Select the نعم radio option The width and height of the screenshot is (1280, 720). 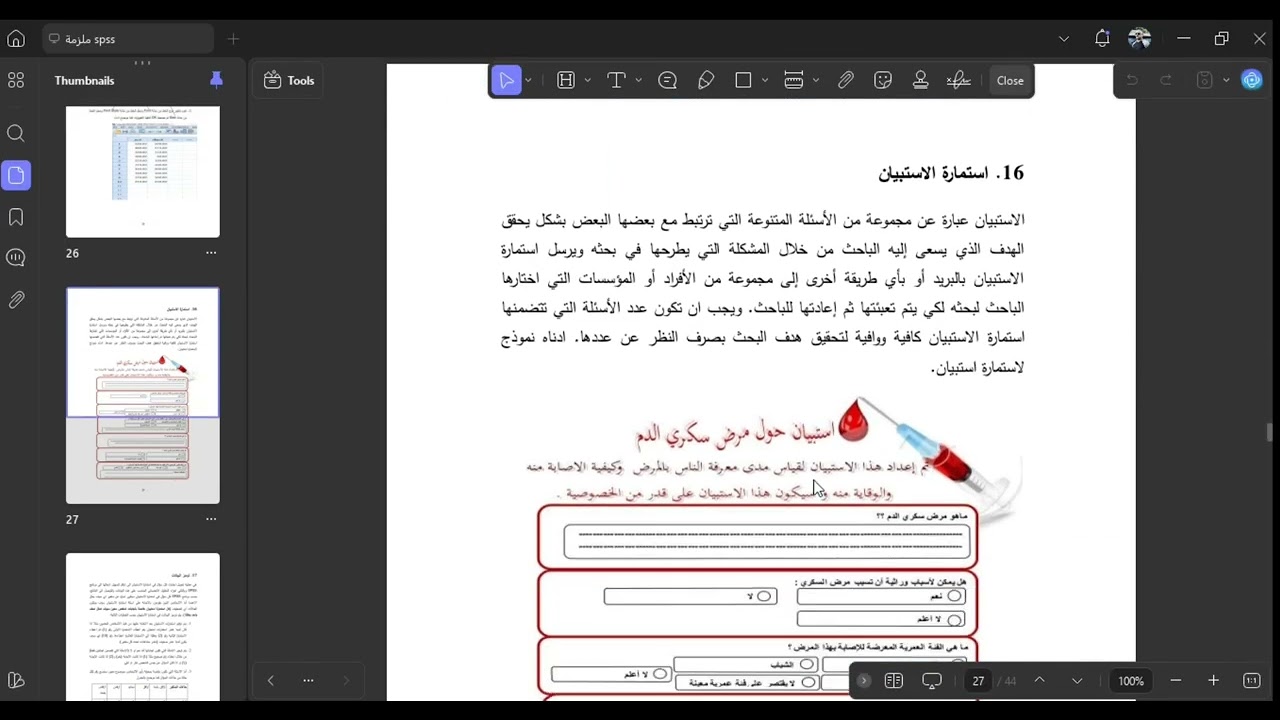tap(955, 596)
